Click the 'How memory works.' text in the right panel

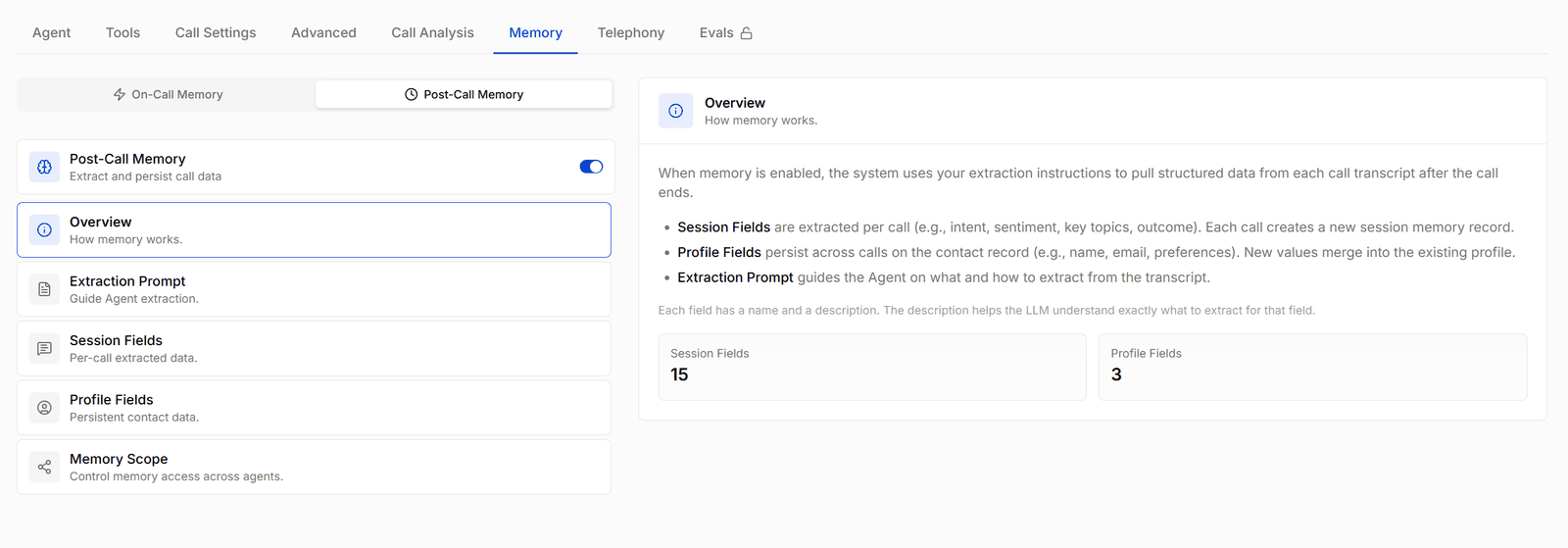(760, 121)
